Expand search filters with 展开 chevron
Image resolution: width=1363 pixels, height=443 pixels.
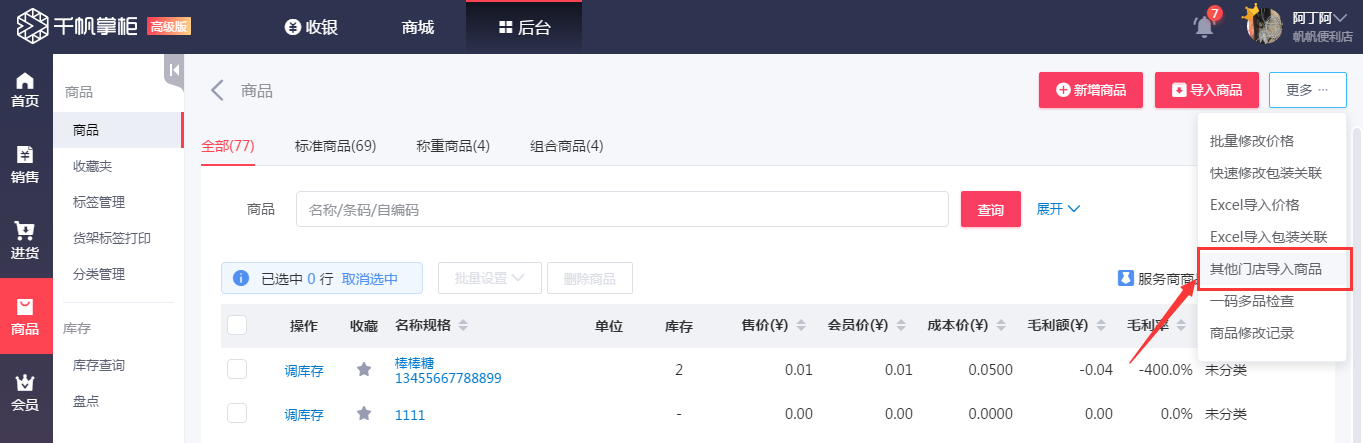point(1058,209)
